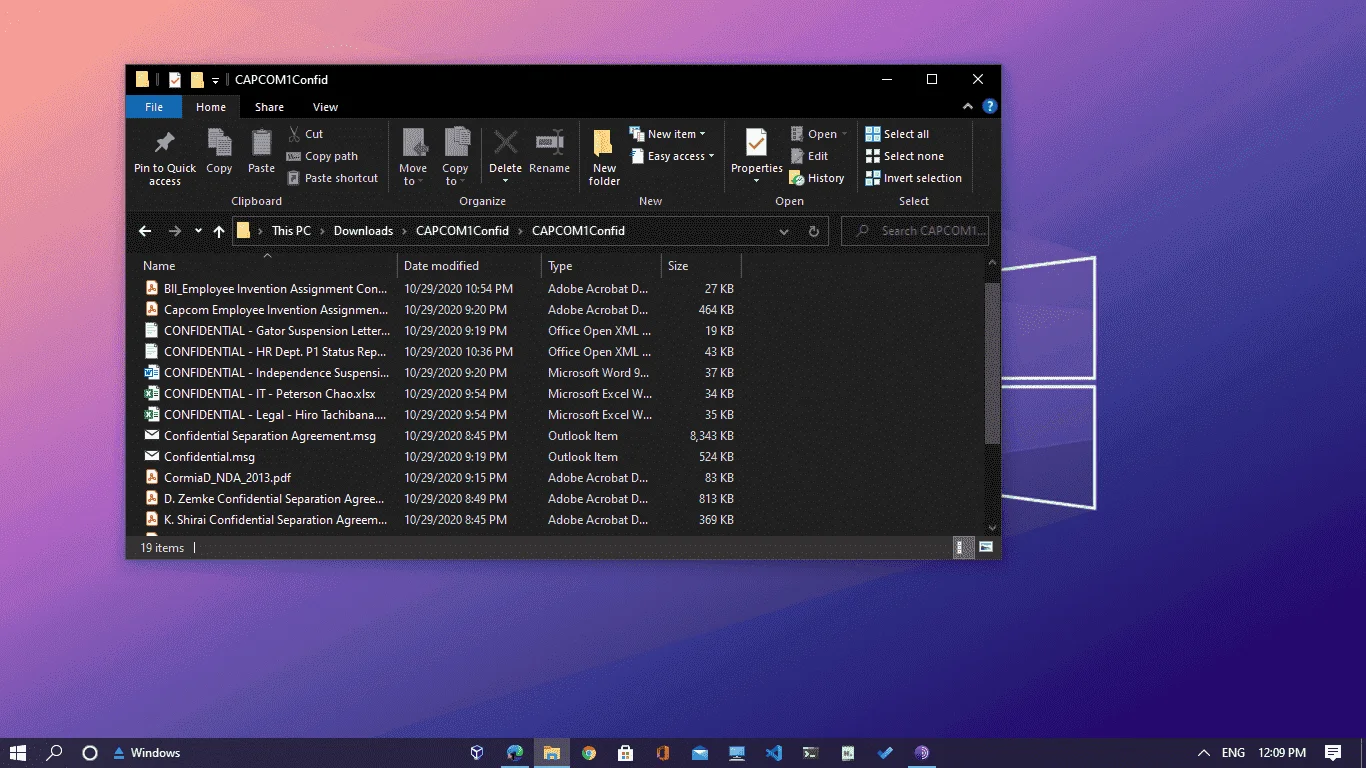Switch to the Home ribbon tab

(x=211, y=107)
